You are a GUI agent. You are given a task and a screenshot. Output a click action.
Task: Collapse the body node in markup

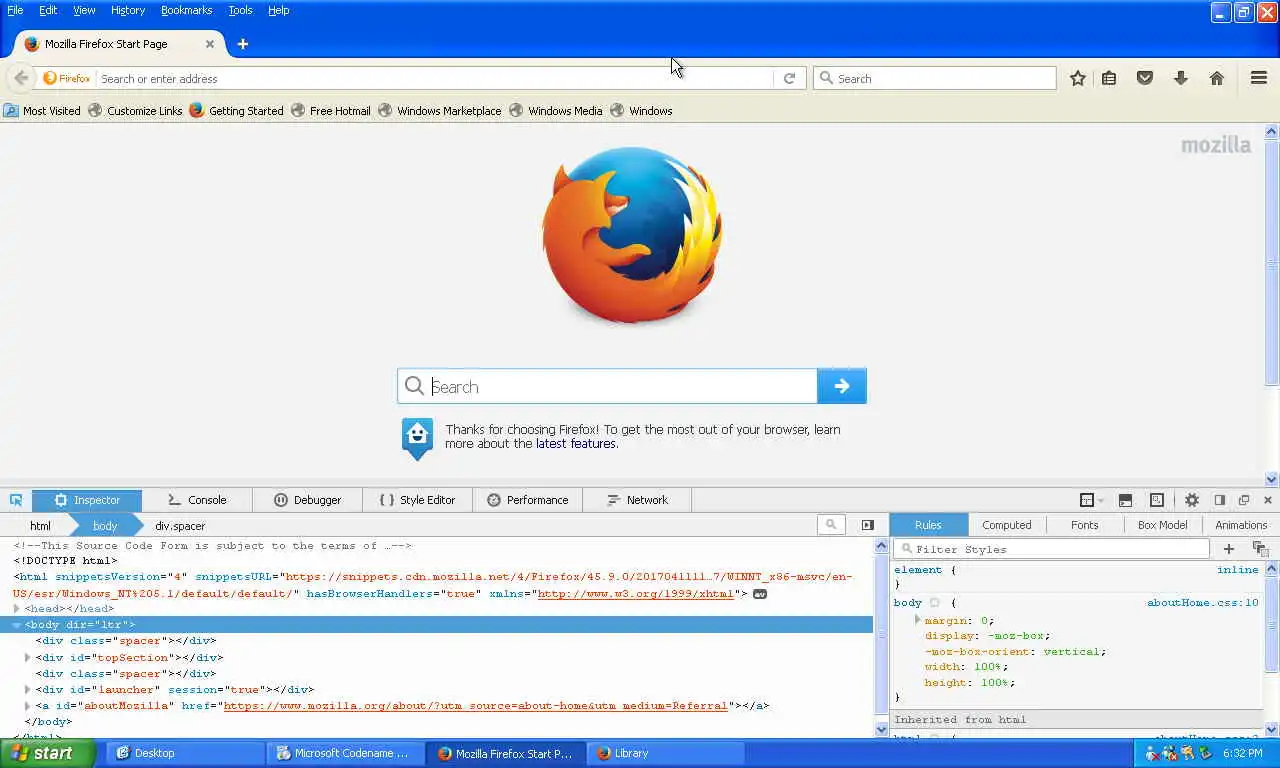point(17,625)
